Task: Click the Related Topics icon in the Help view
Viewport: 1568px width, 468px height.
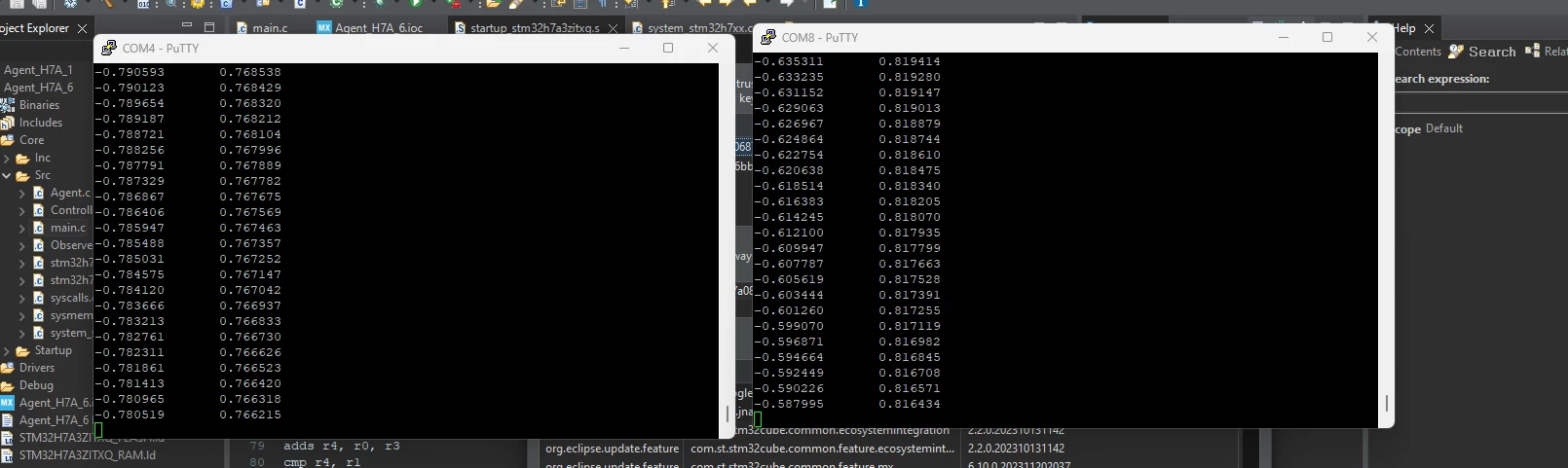Action: pyautogui.click(x=1533, y=52)
